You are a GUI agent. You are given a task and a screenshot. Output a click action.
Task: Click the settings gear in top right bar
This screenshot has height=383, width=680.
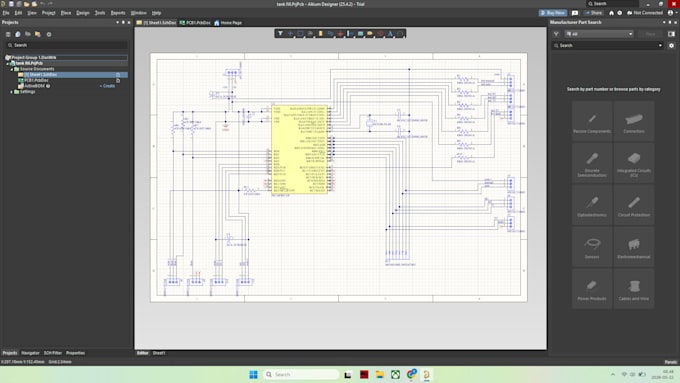pos(620,13)
